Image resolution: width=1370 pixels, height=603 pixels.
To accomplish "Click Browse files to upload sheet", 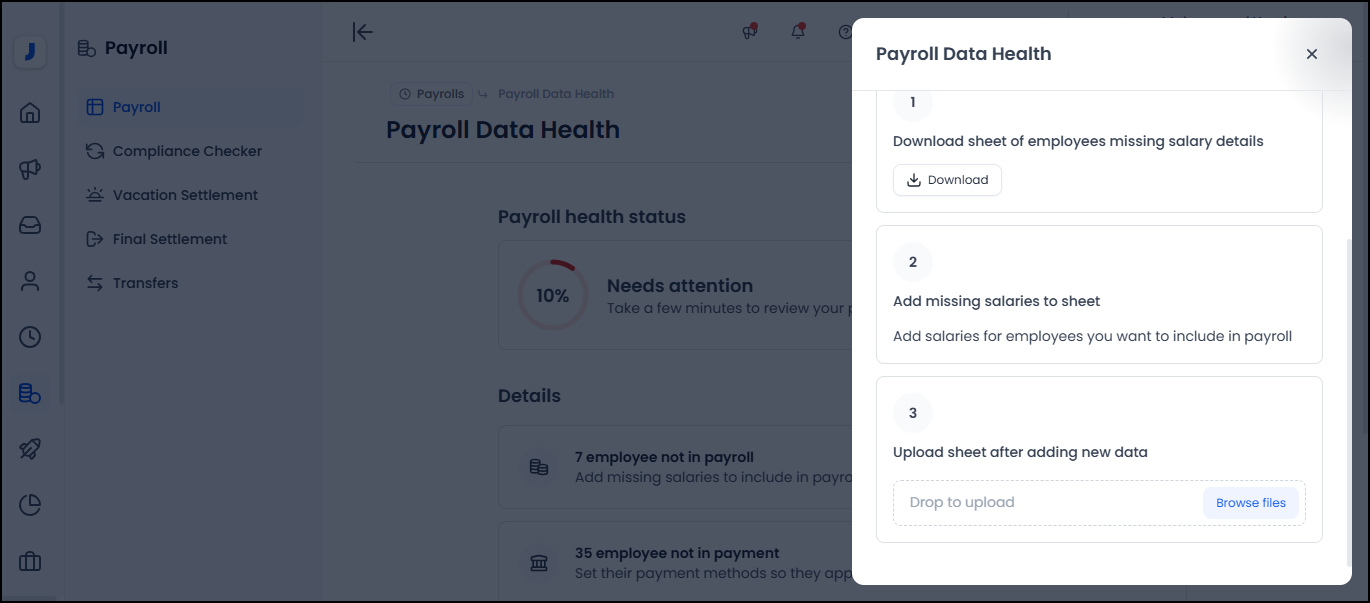I will pyautogui.click(x=1250, y=503).
